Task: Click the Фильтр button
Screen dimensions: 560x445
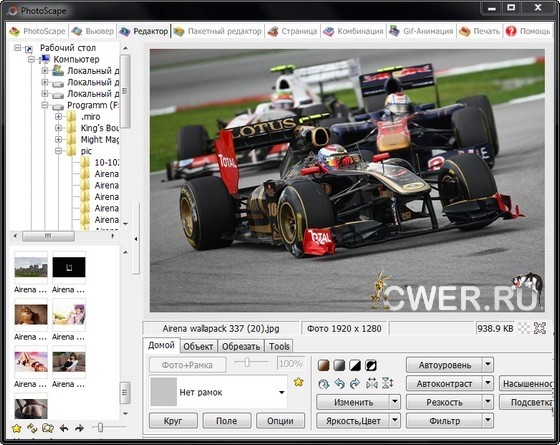Action: 445,421
